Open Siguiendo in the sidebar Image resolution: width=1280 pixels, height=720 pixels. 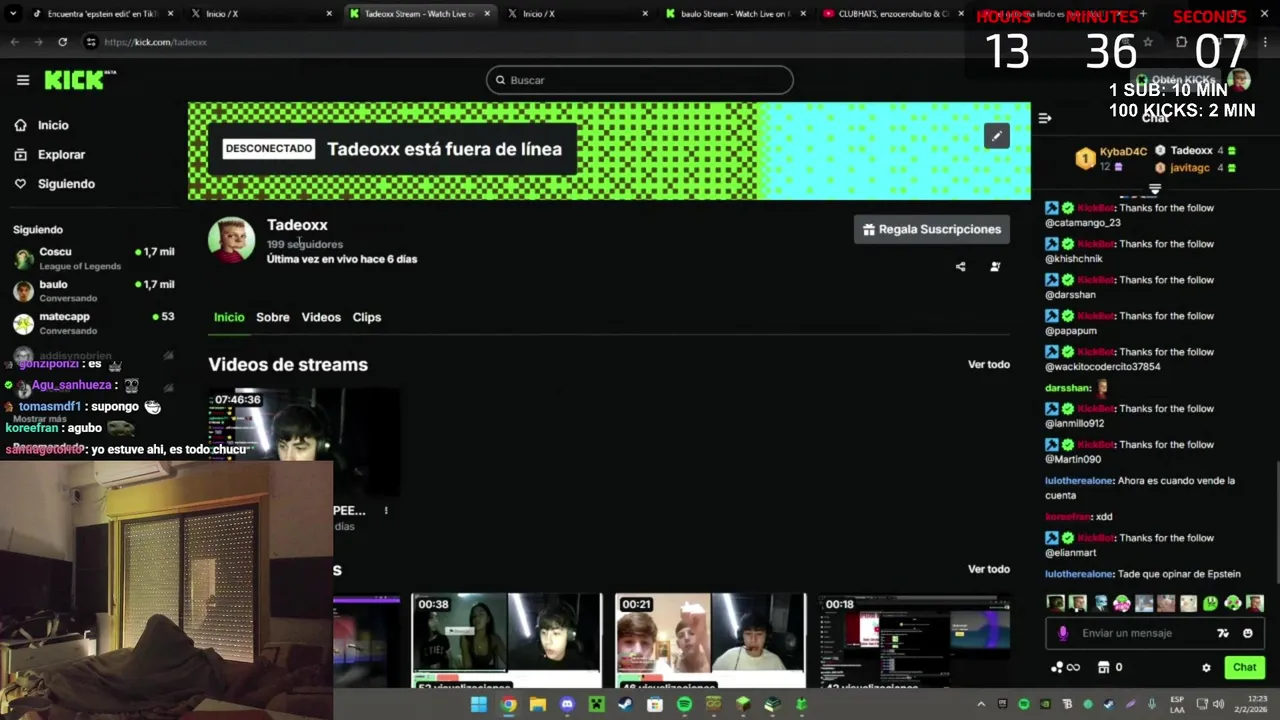pyautogui.click(x=54, y=184)
